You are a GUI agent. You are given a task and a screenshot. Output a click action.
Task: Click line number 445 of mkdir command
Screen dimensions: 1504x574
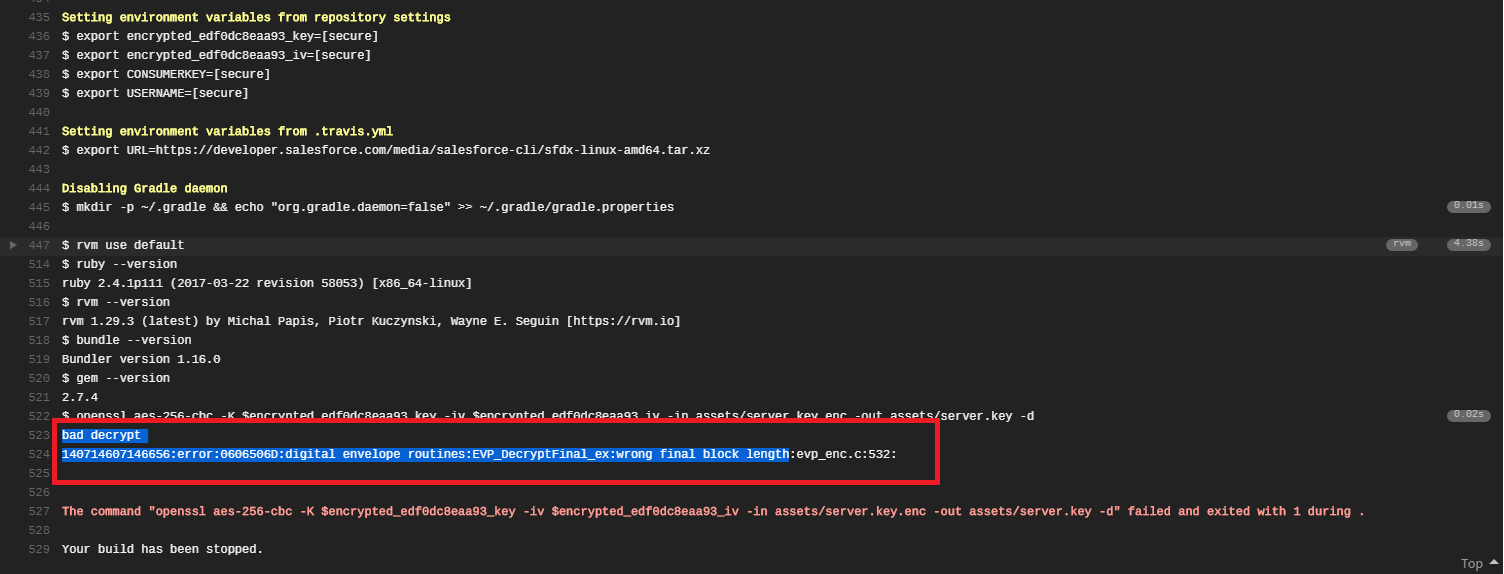(41, 207)
